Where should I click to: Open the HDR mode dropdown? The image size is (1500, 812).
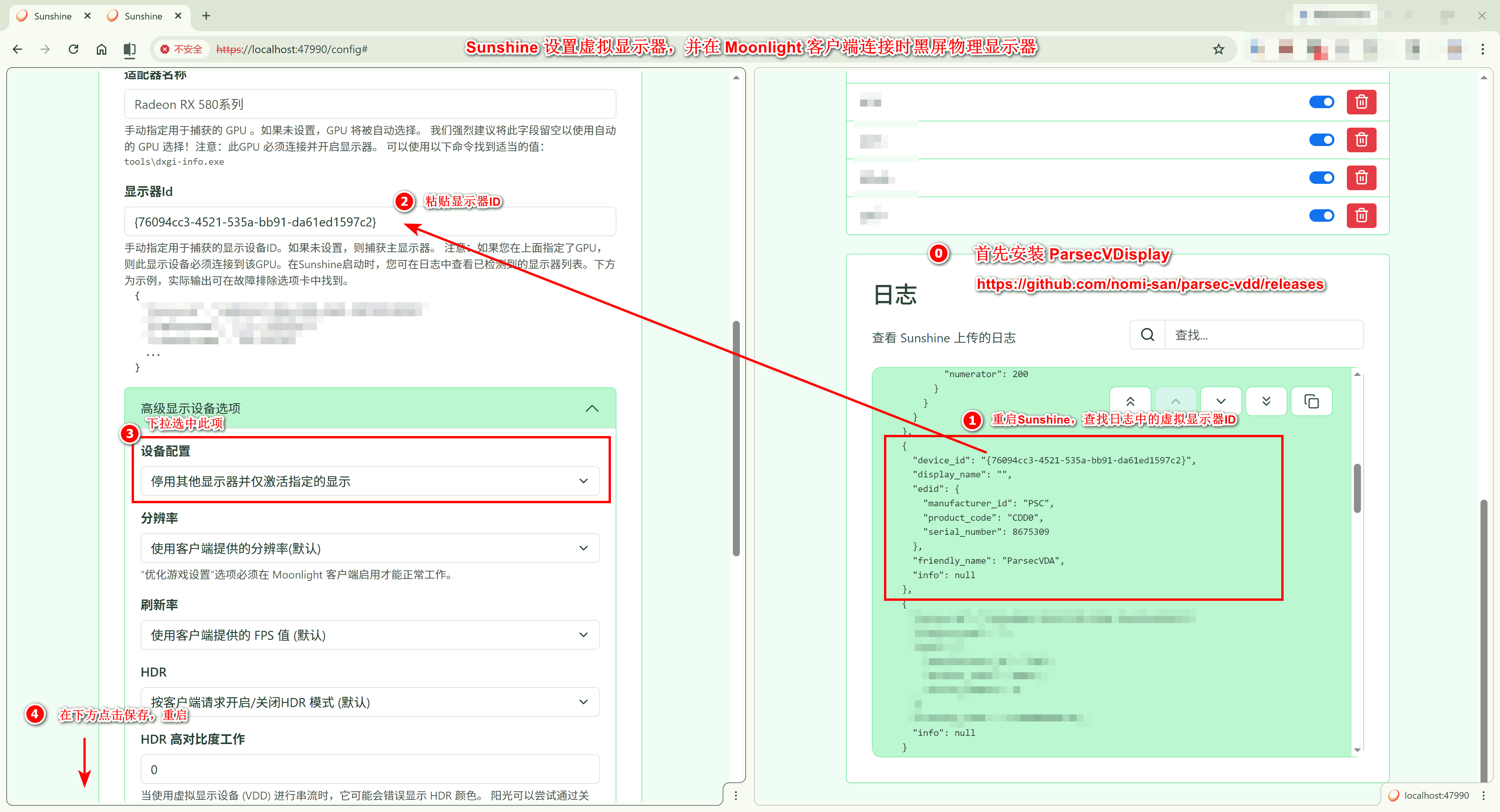point(370,702)
